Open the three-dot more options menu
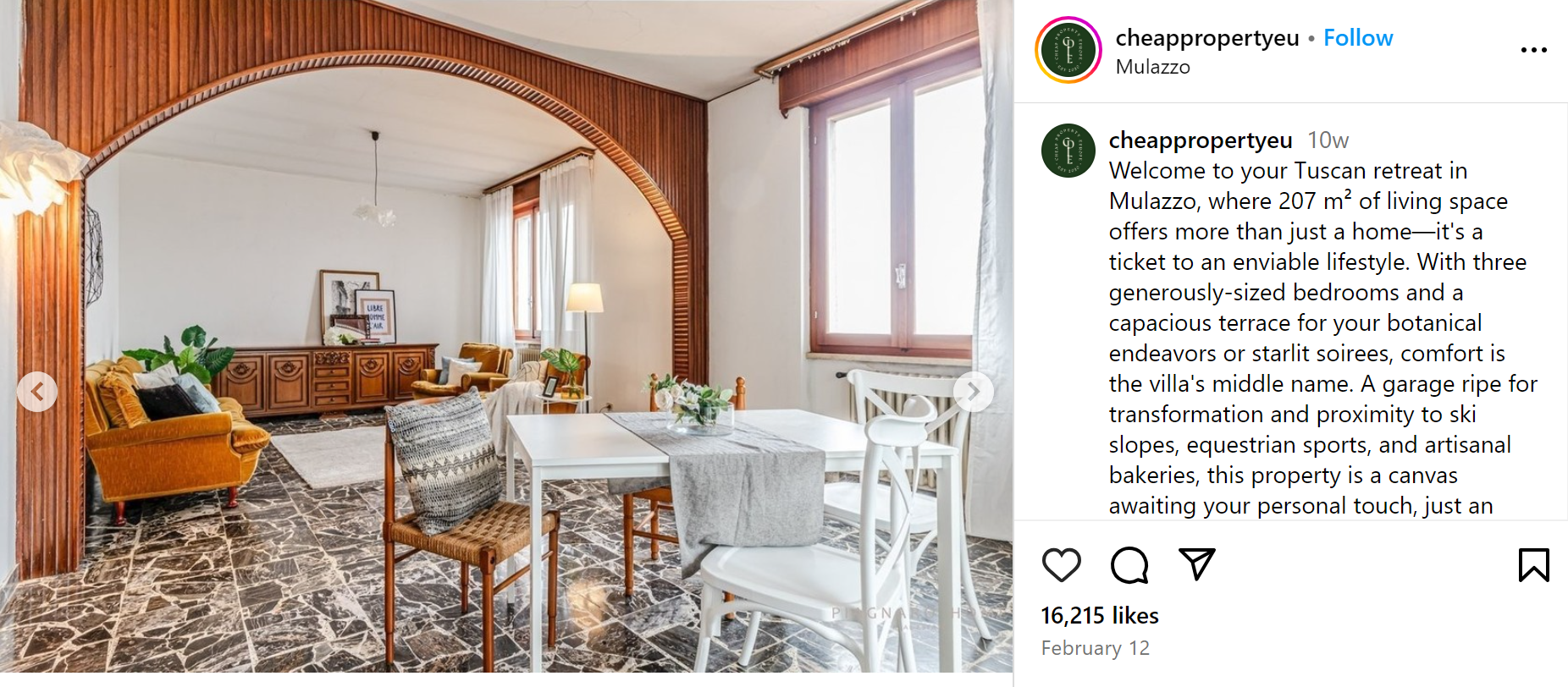The width and height of the screenshot is (1568, 687). [1533, 50]
